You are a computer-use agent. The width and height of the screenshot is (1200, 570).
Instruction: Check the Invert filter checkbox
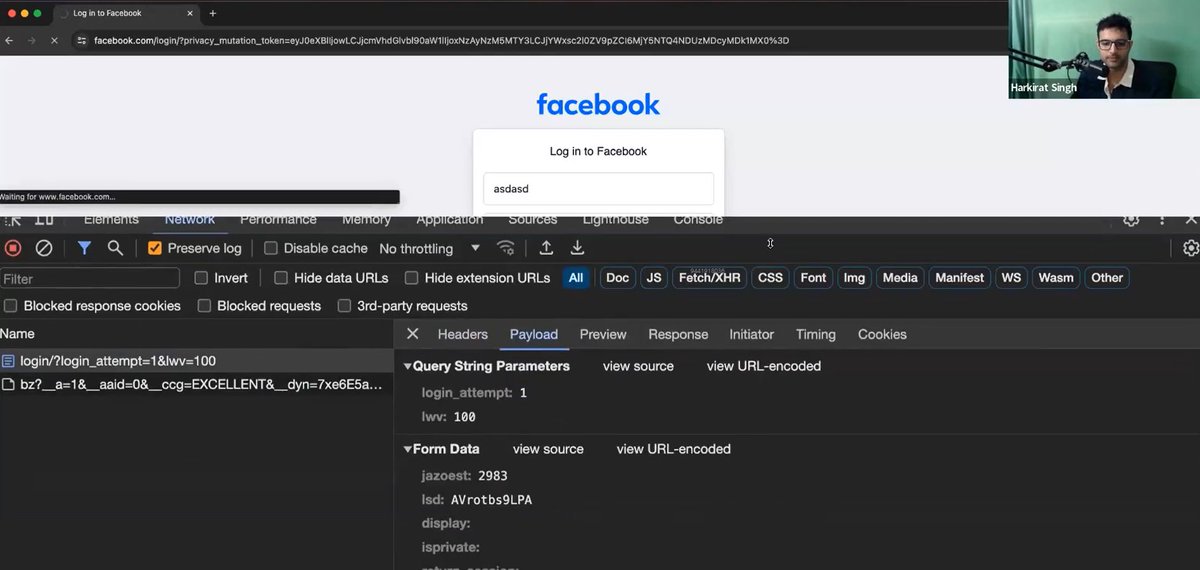(201, 278)
